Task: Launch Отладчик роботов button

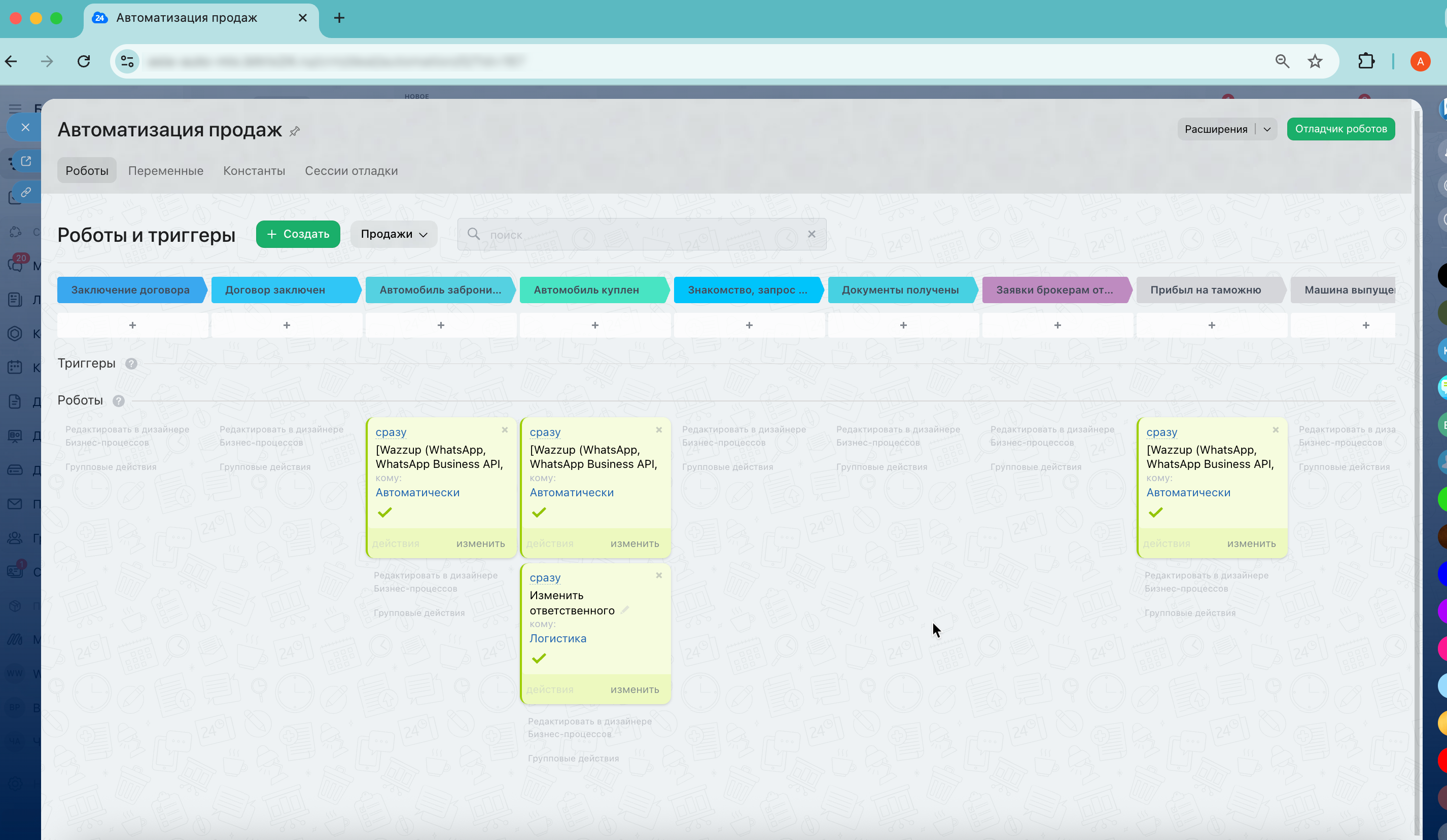Action: [x=1340, y=129]
